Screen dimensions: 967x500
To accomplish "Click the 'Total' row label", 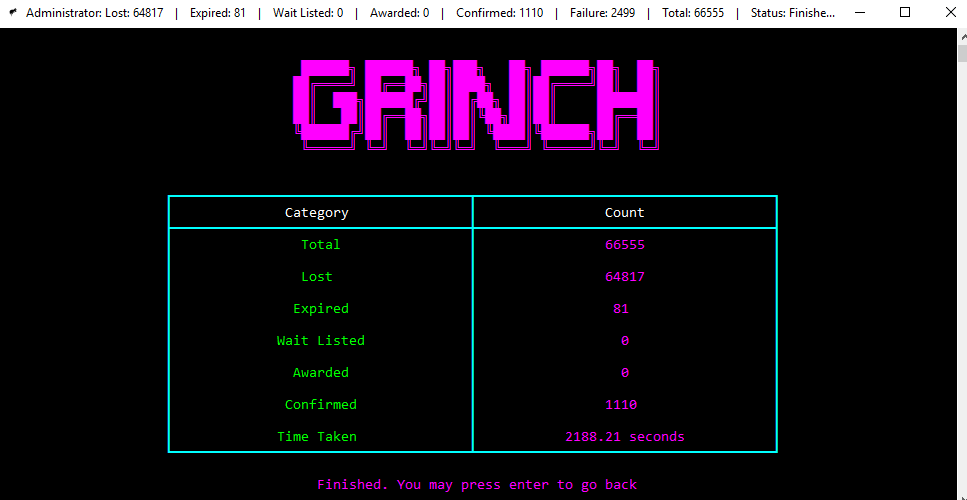I will click(321, 245).
